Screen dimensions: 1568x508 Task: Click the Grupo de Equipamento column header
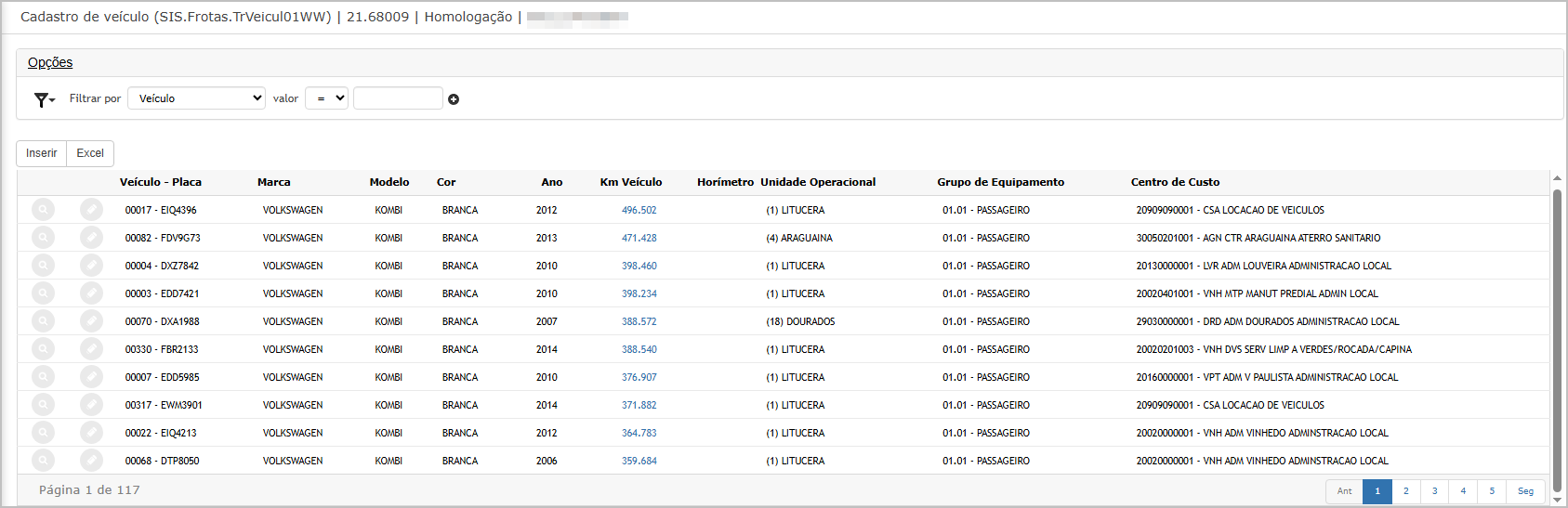tap(1001, 182)
